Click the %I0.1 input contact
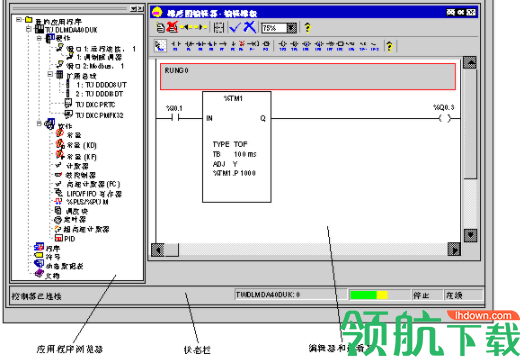Viewport: 520px width, 363px height. pos(175,118)
